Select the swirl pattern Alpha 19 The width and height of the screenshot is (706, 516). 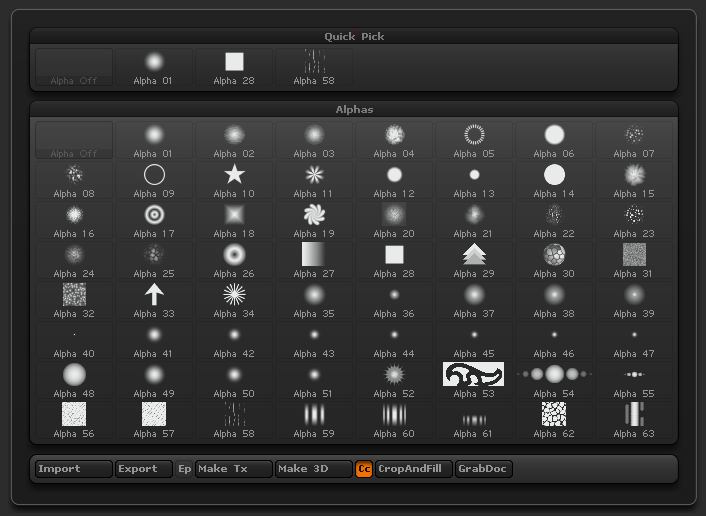pyautogui.click(x=314, y=221)
